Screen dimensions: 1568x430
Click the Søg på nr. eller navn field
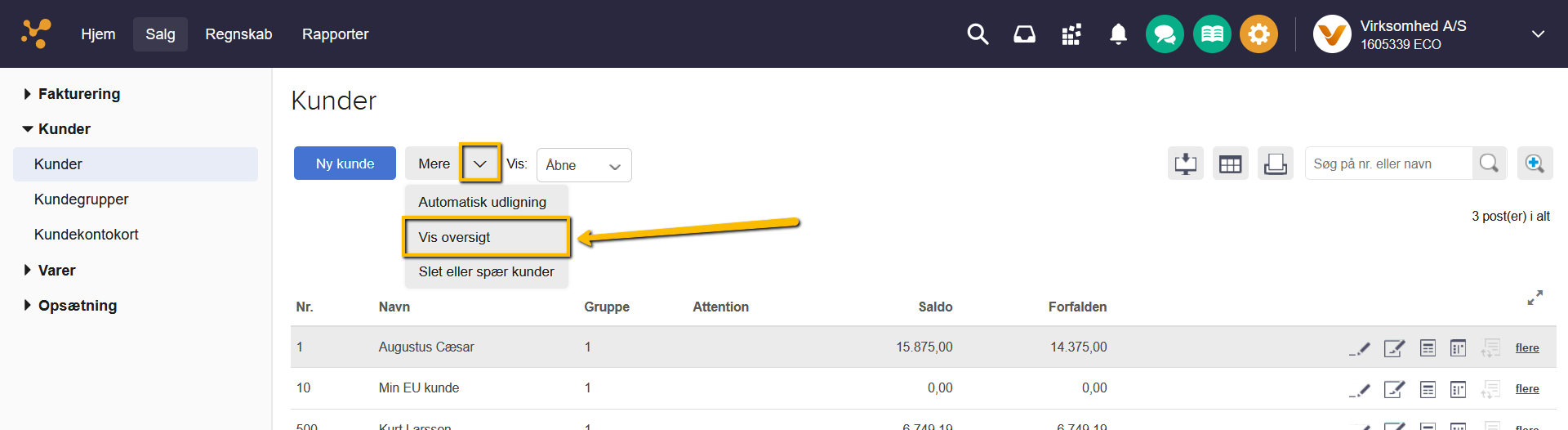pos(1388,163)
